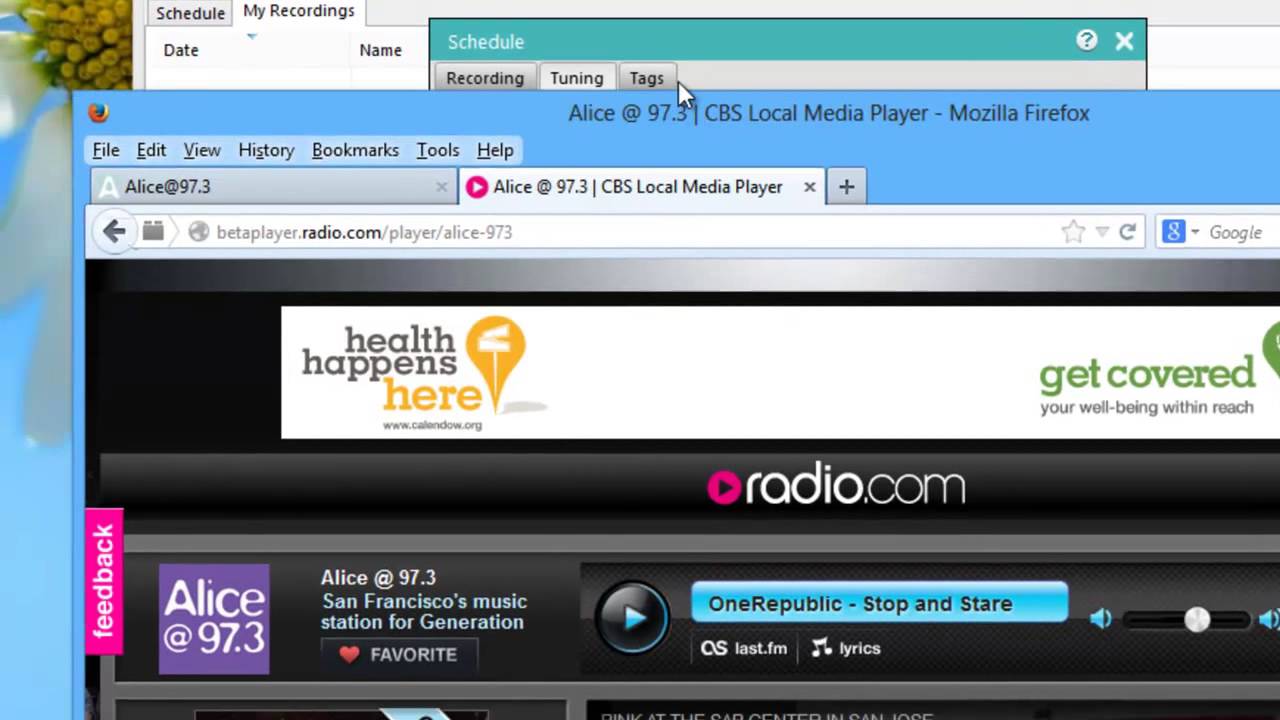Open the address bar history dropdown arrow
The height and width of the screenshot is (720, 1280).
[x=1102, y=232]
